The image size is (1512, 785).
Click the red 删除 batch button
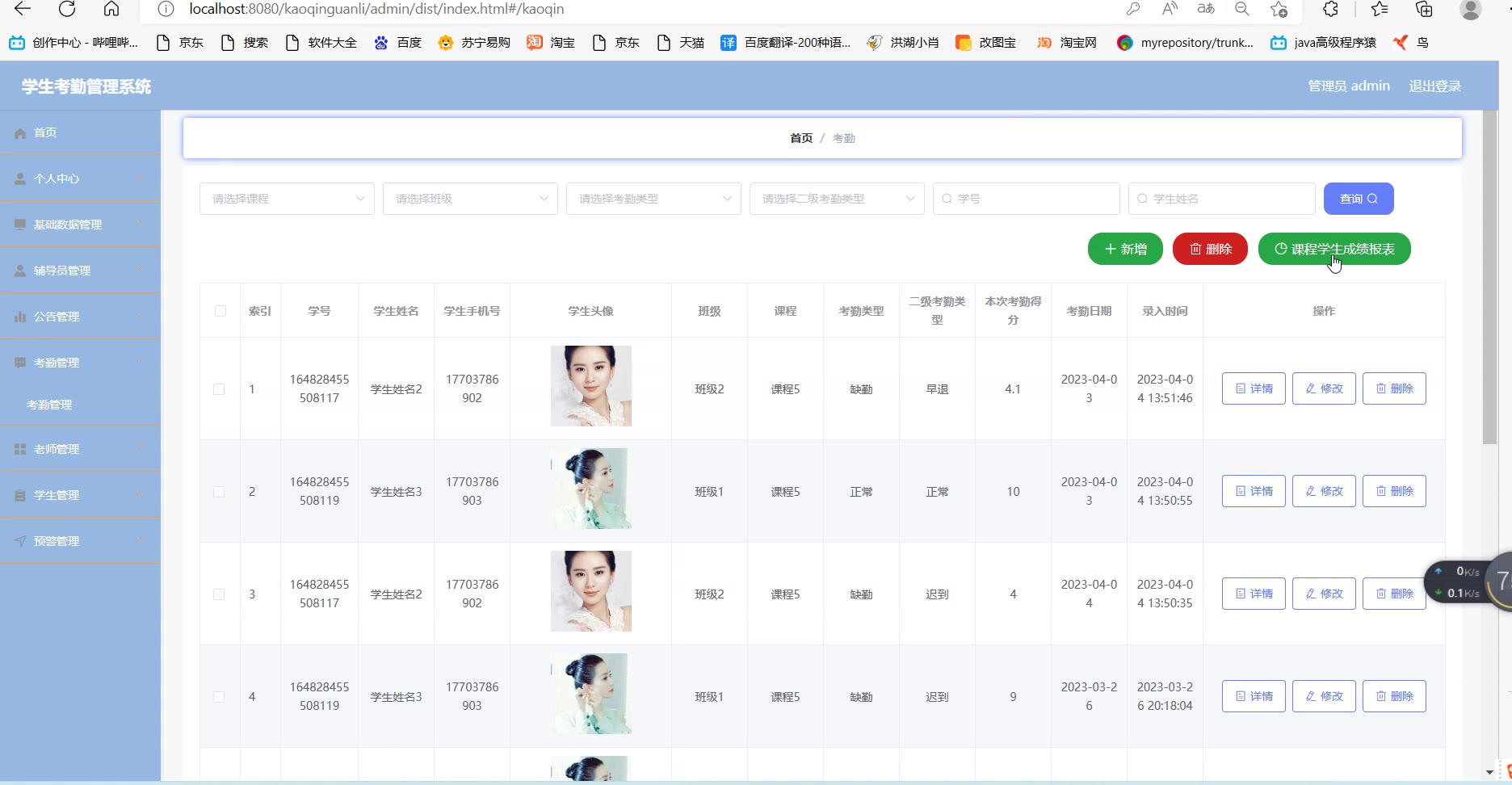(1210, 249)
